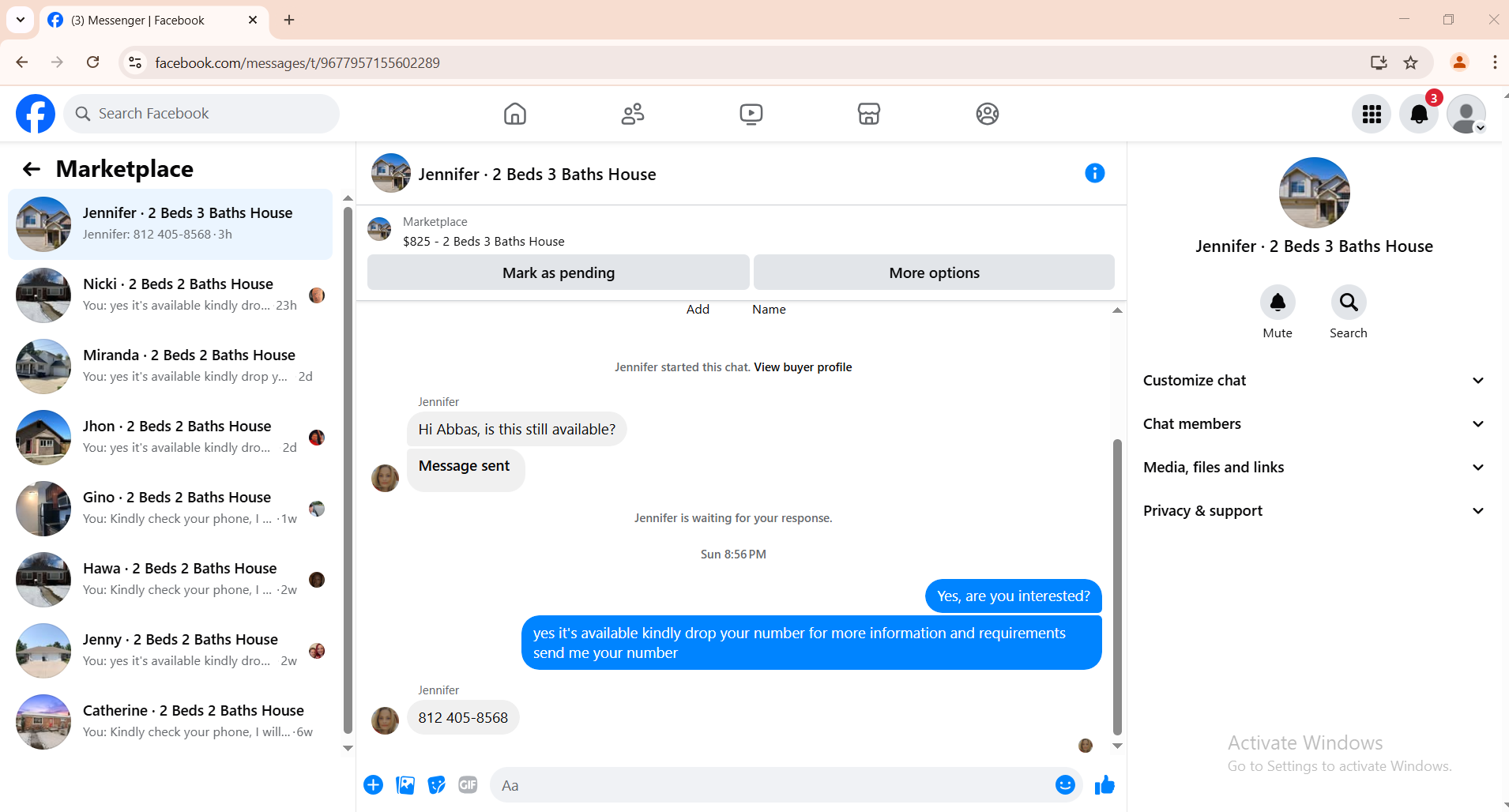This screenshot has height=812, width=1509.
Task: Click the conversation list scrollbar
Action: (348, 470)
